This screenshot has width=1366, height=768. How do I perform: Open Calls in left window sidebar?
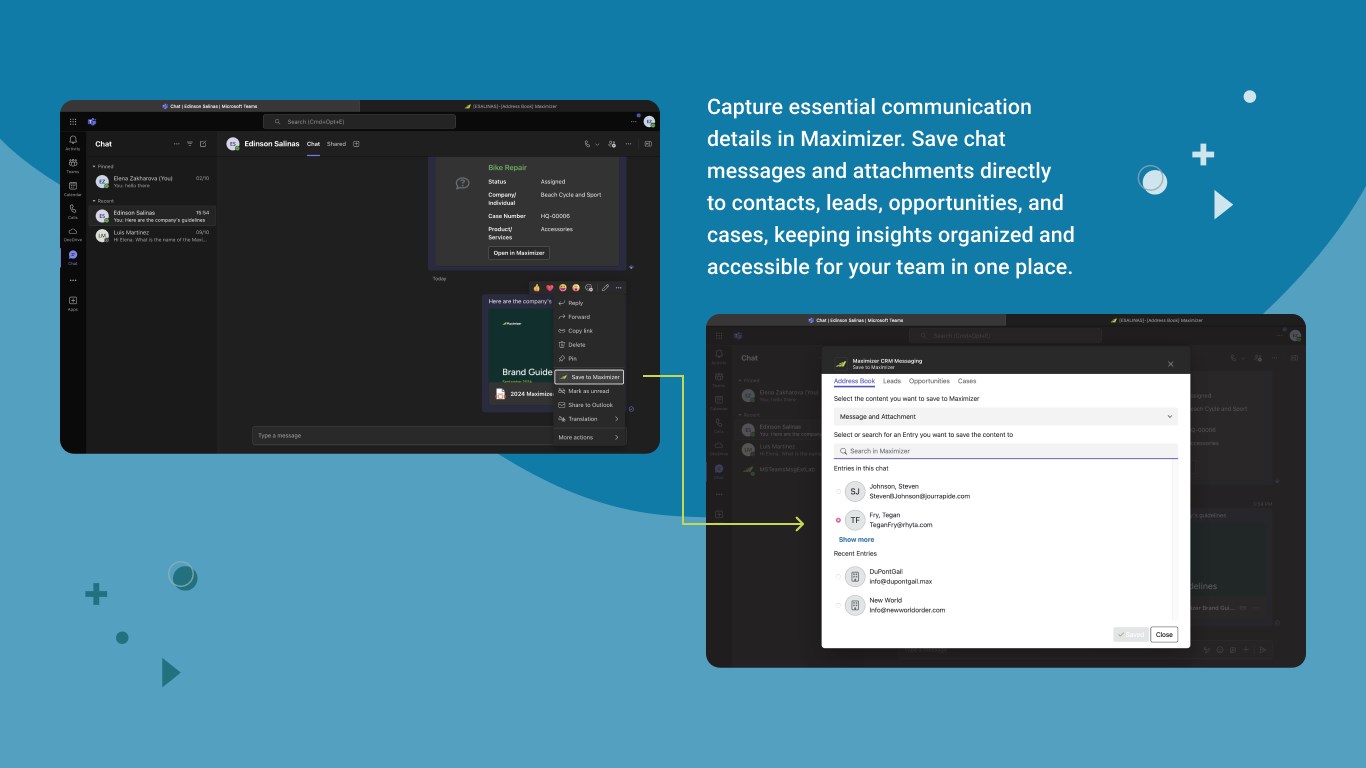pos(73,211)
